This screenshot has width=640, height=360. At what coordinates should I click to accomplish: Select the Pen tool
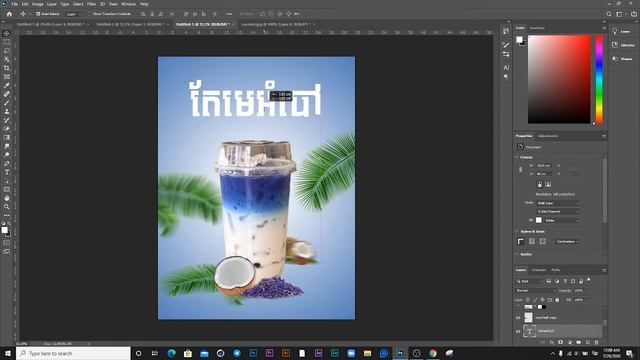7,163
